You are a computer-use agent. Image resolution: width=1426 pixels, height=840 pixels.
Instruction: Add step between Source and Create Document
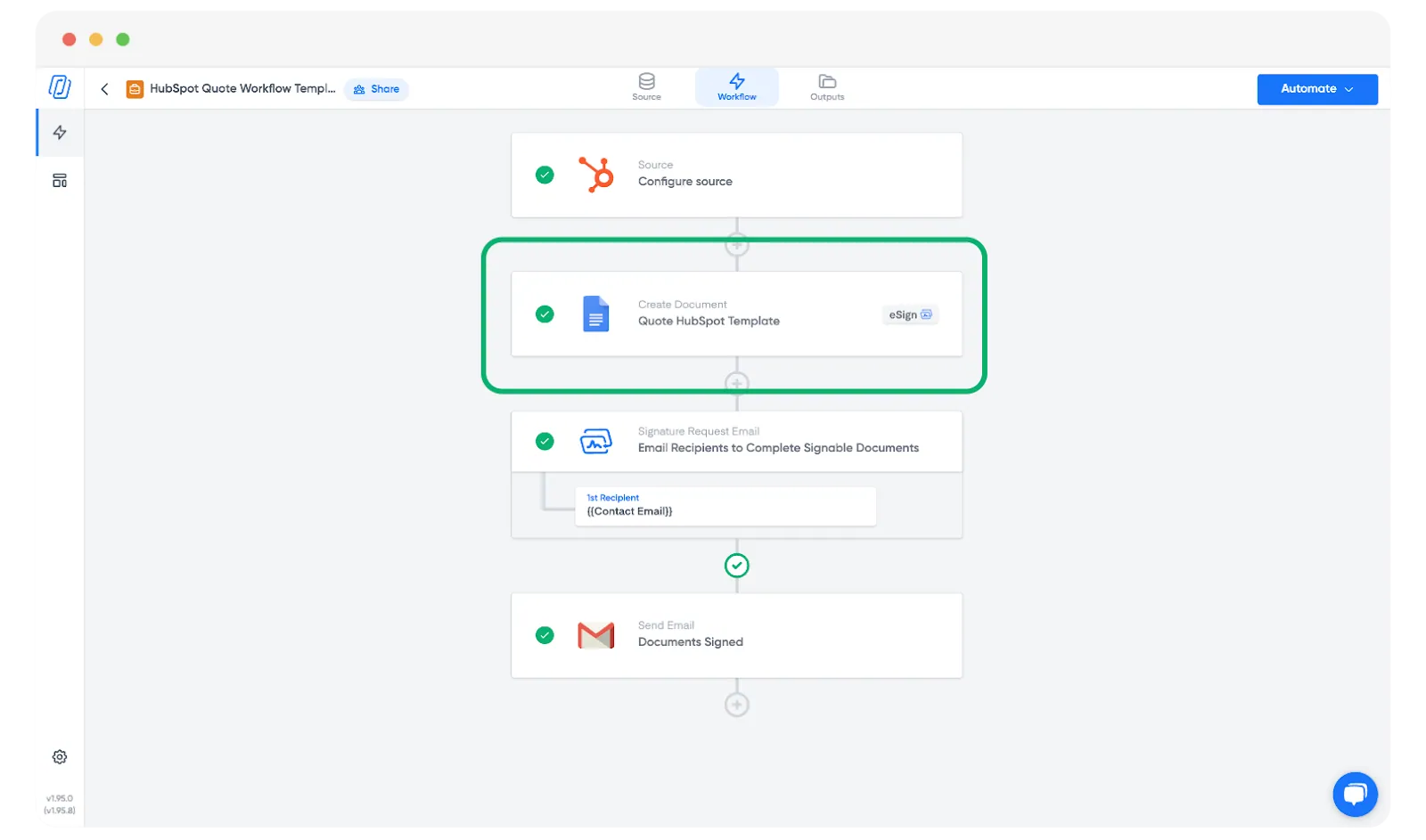click(736, 244)
